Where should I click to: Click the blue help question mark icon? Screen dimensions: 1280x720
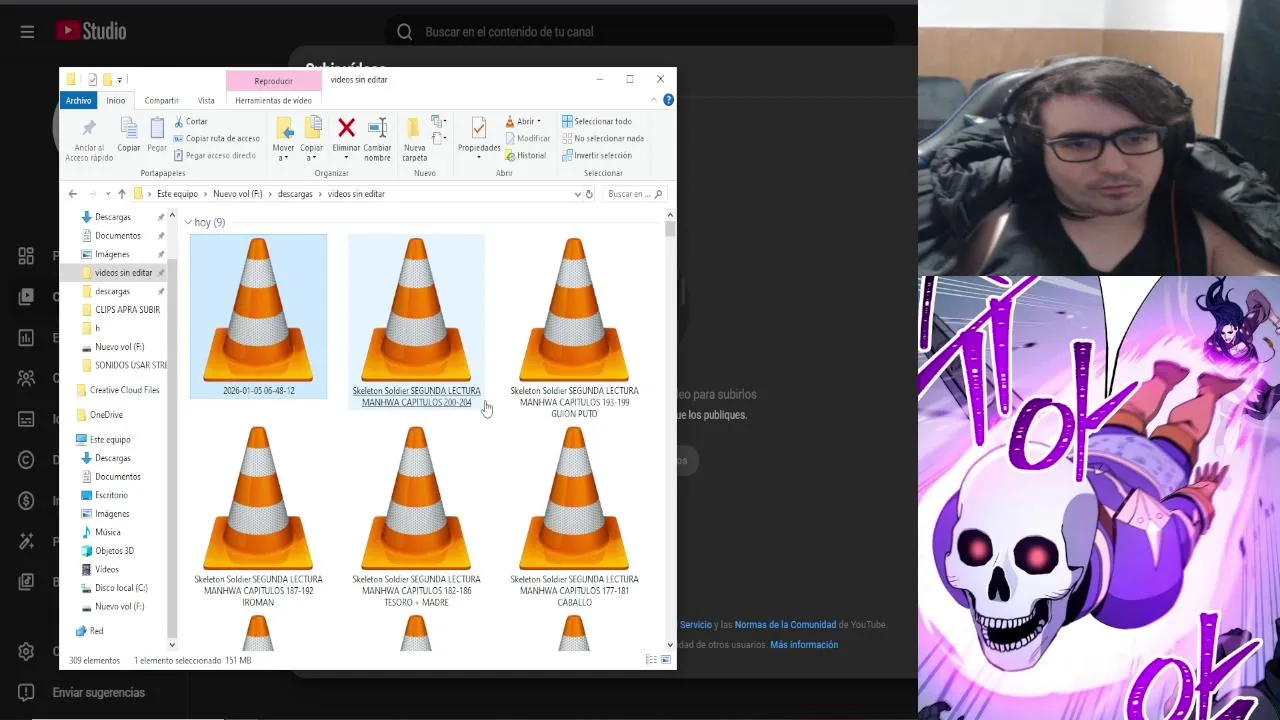click(668, 100)
